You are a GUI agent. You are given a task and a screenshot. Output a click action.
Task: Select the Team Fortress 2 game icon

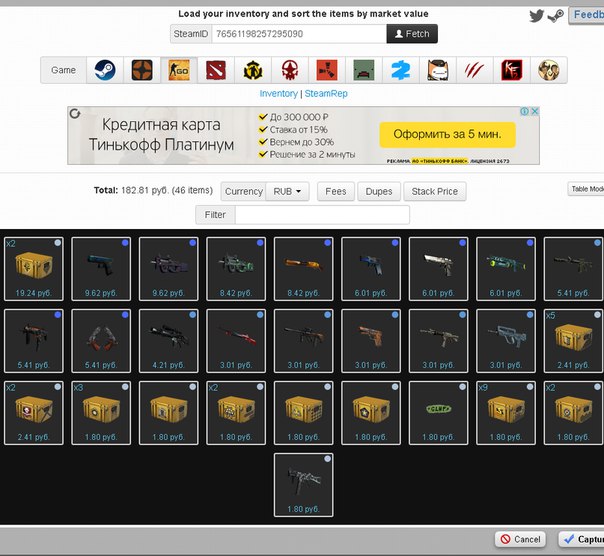(142, 70)
